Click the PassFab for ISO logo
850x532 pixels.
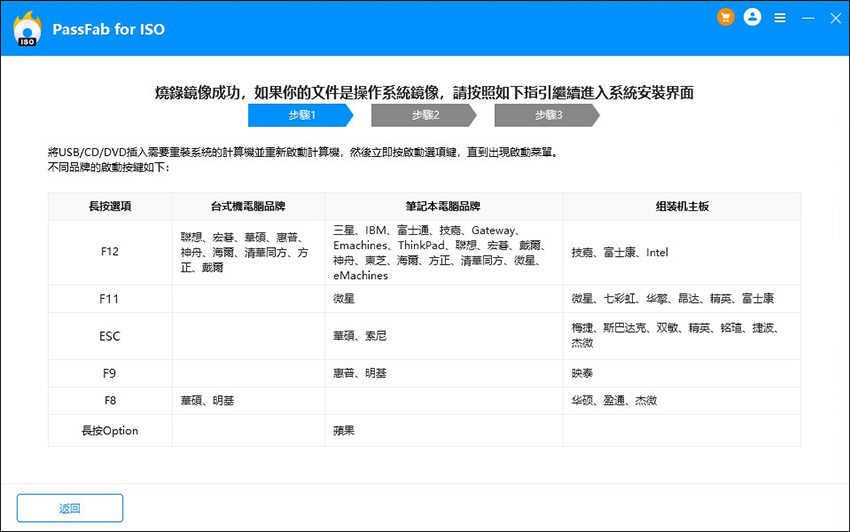click(x=27, y=29)
